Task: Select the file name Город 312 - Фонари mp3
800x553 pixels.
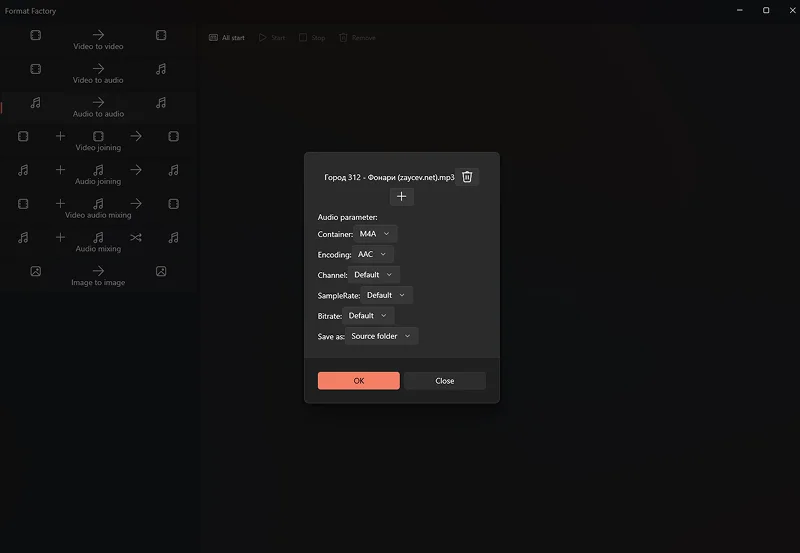Action: pyautogui.click(x=389, y=177)
